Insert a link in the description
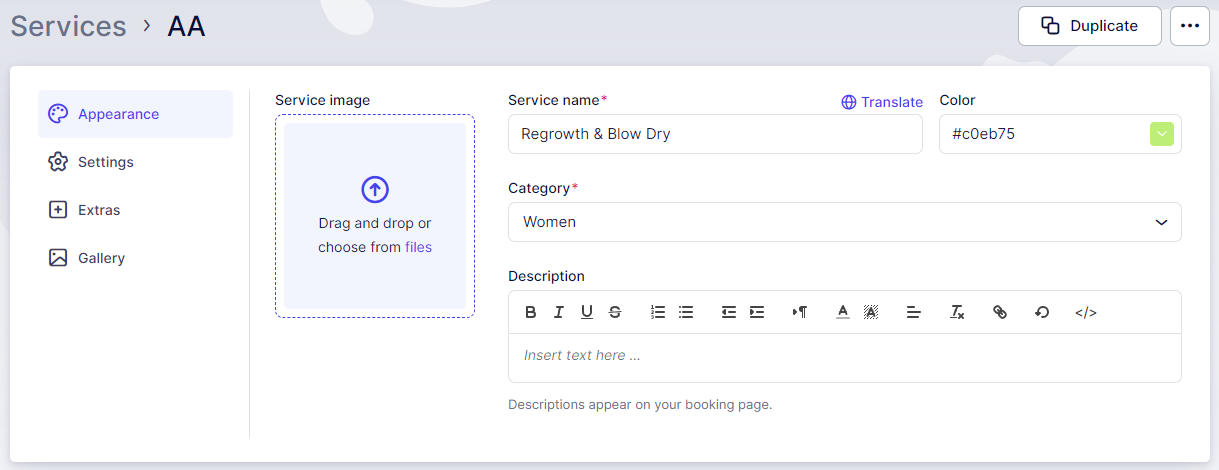The image size is (1219, 470). [1000, 312]
